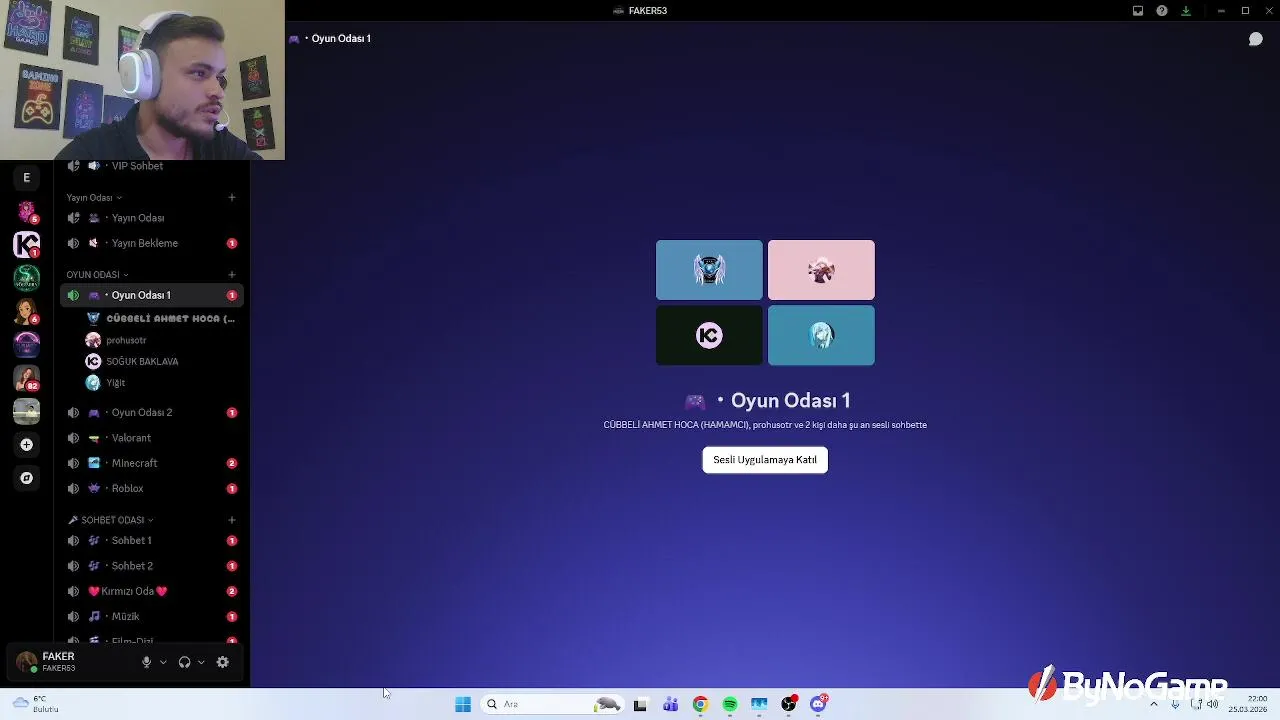This screenshot has width=1280, height=720.
Task: Select the Kırmızı Oda voice channel
Action: (x=150, y=591)
